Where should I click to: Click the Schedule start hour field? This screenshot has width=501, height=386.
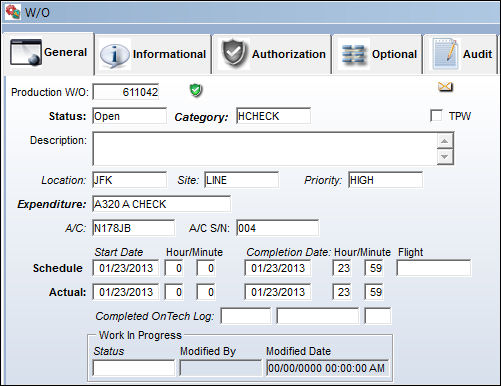pyautogui.click(x=174, y=268)
